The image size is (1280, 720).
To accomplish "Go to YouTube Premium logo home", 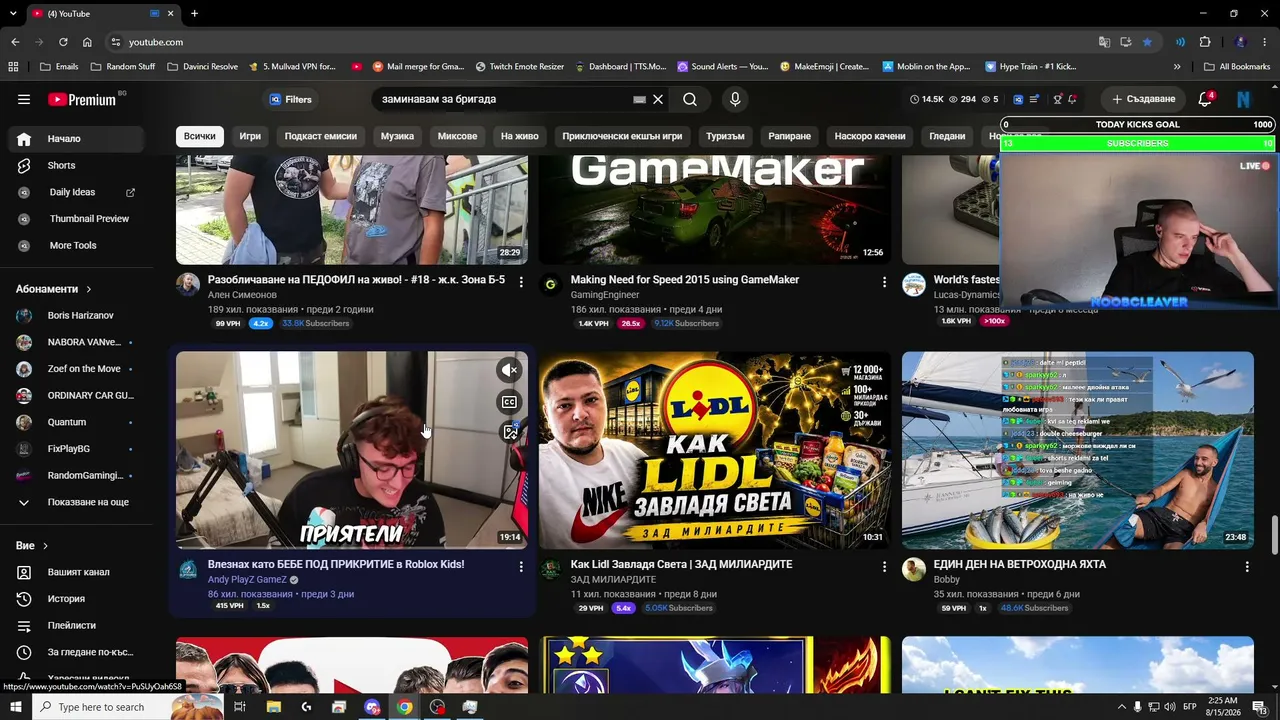I will [x=83, y=99].
